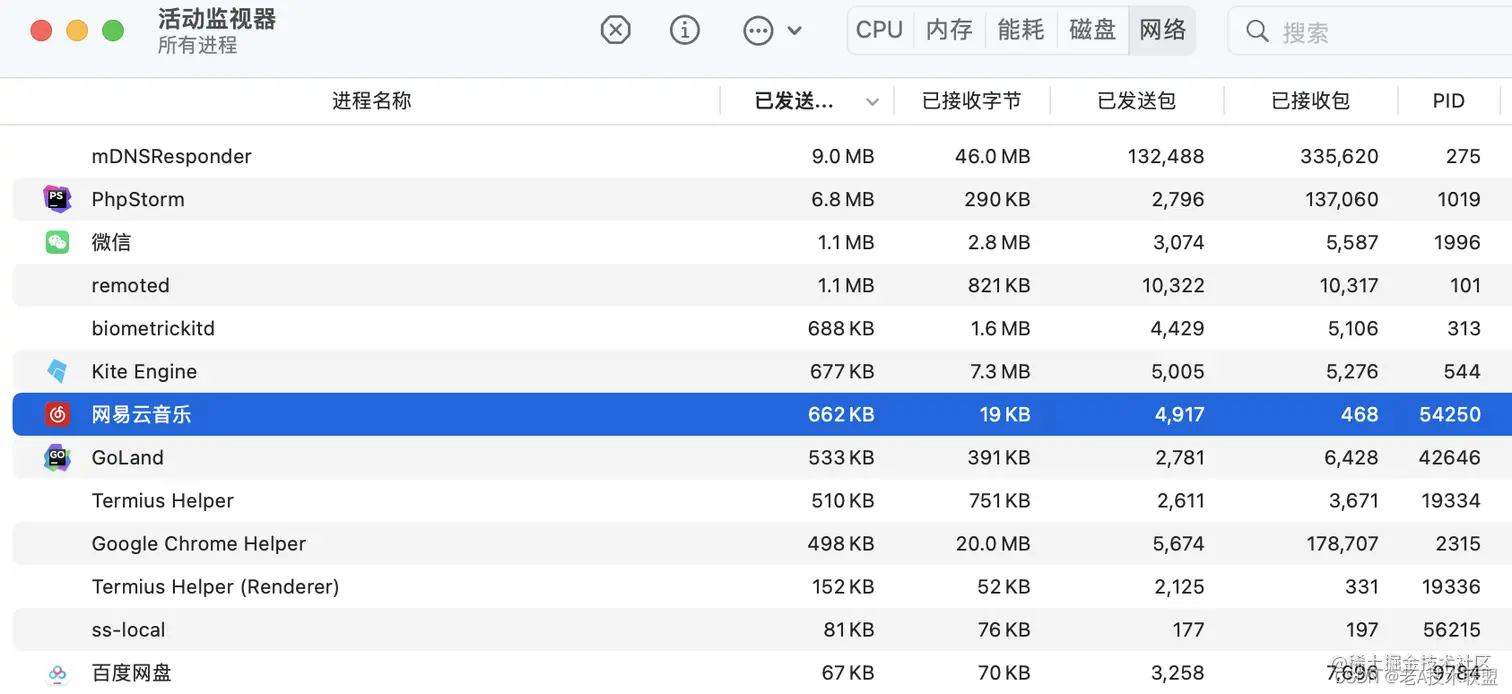1512x694 pixels.
Task: Select the 网易云音乐 process name
Action: pyautogui.click(x=141, y=414)
